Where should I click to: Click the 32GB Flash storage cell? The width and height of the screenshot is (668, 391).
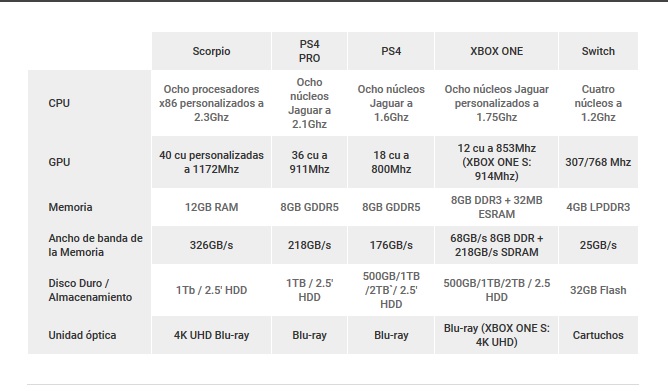[598, 290]
